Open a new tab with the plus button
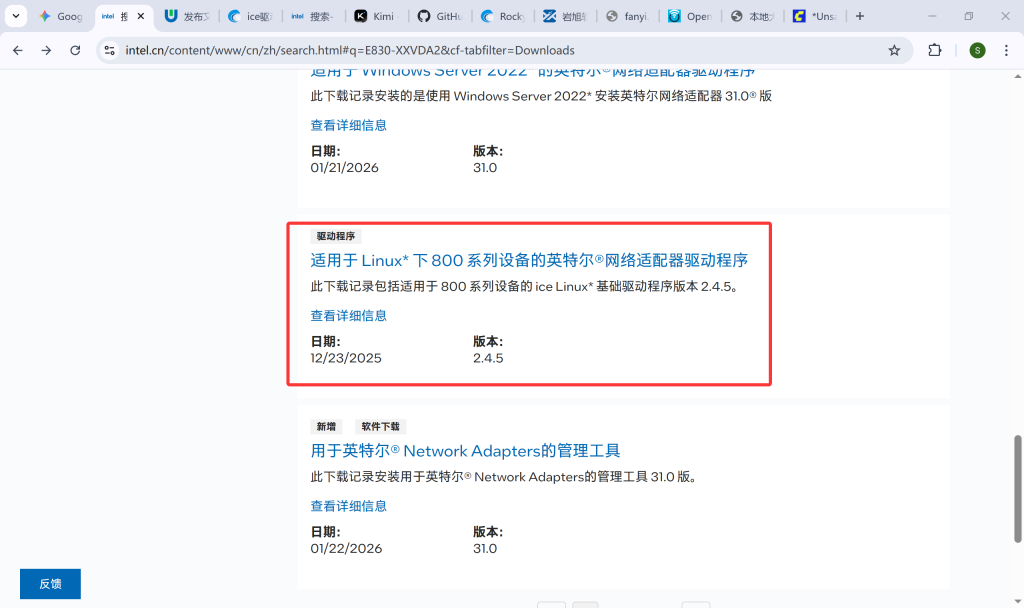This screenshot has width=1024, height=608. click(x=860, y=16)
